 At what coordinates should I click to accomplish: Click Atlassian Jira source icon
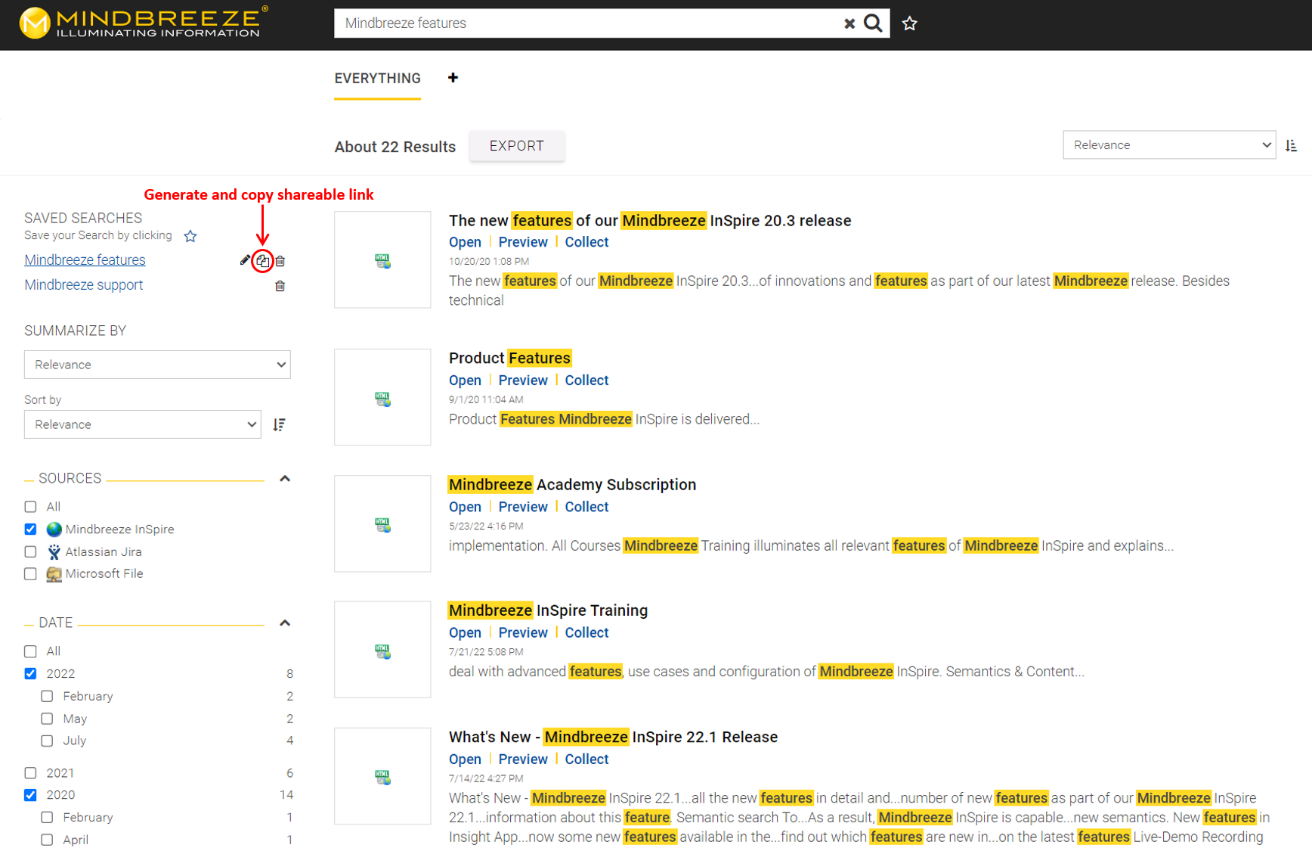pos(54,552)
